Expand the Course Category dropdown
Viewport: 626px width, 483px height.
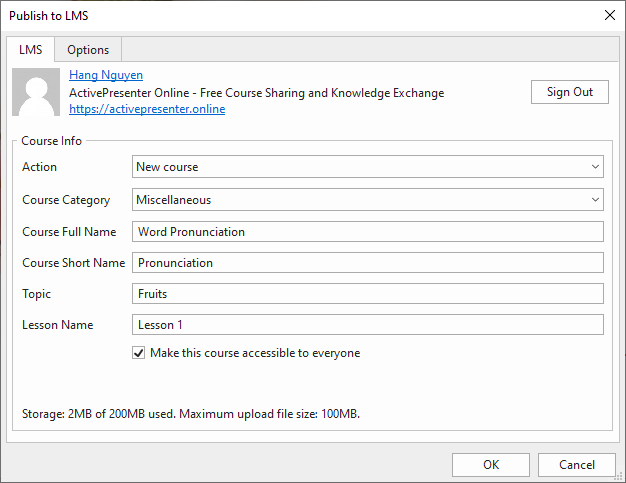point(368,200)
